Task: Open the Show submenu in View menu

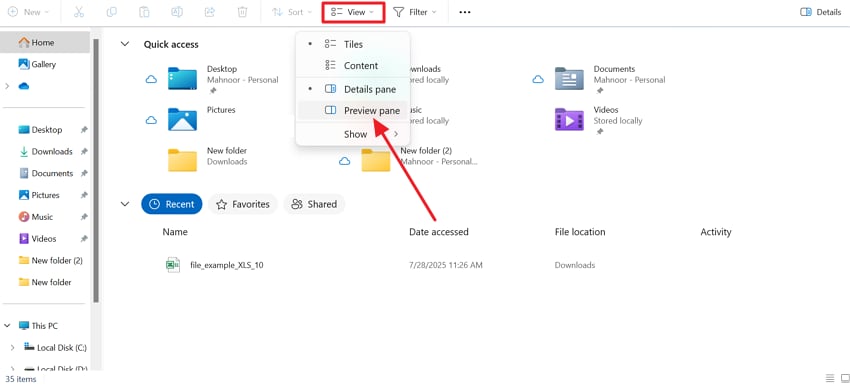Action: (x=352, y=134)
